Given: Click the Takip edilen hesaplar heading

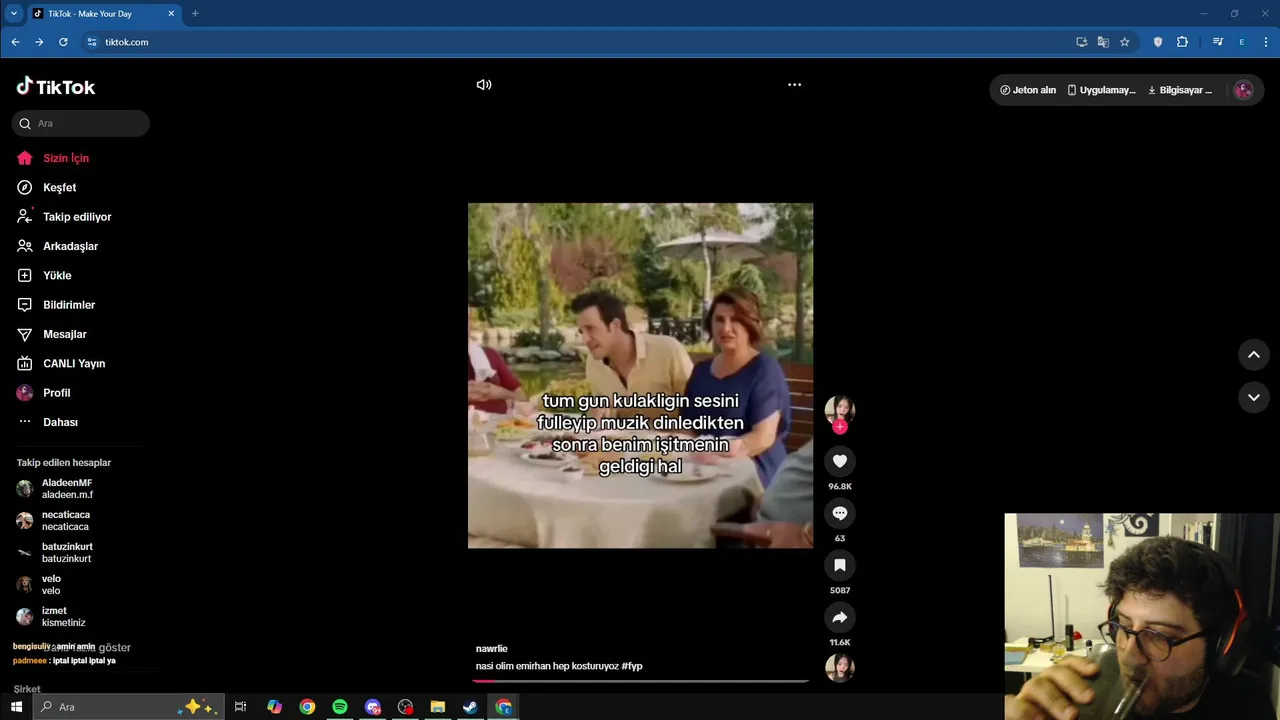Looking at the screenshot, I should coord(64,463).
